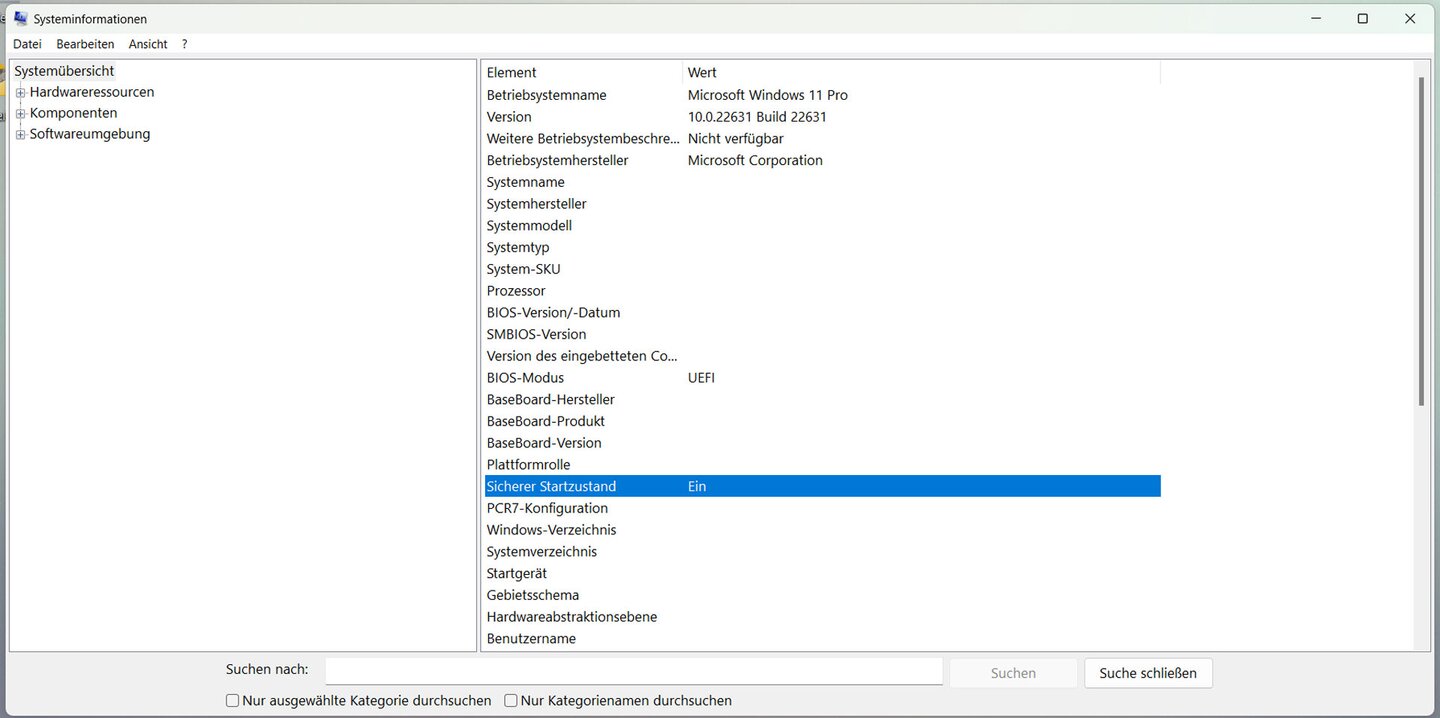Click the Systeminformationen title bar icon
Viewport: 1440px width, 718px height.
pyautogui.click(x=19, y=18)
